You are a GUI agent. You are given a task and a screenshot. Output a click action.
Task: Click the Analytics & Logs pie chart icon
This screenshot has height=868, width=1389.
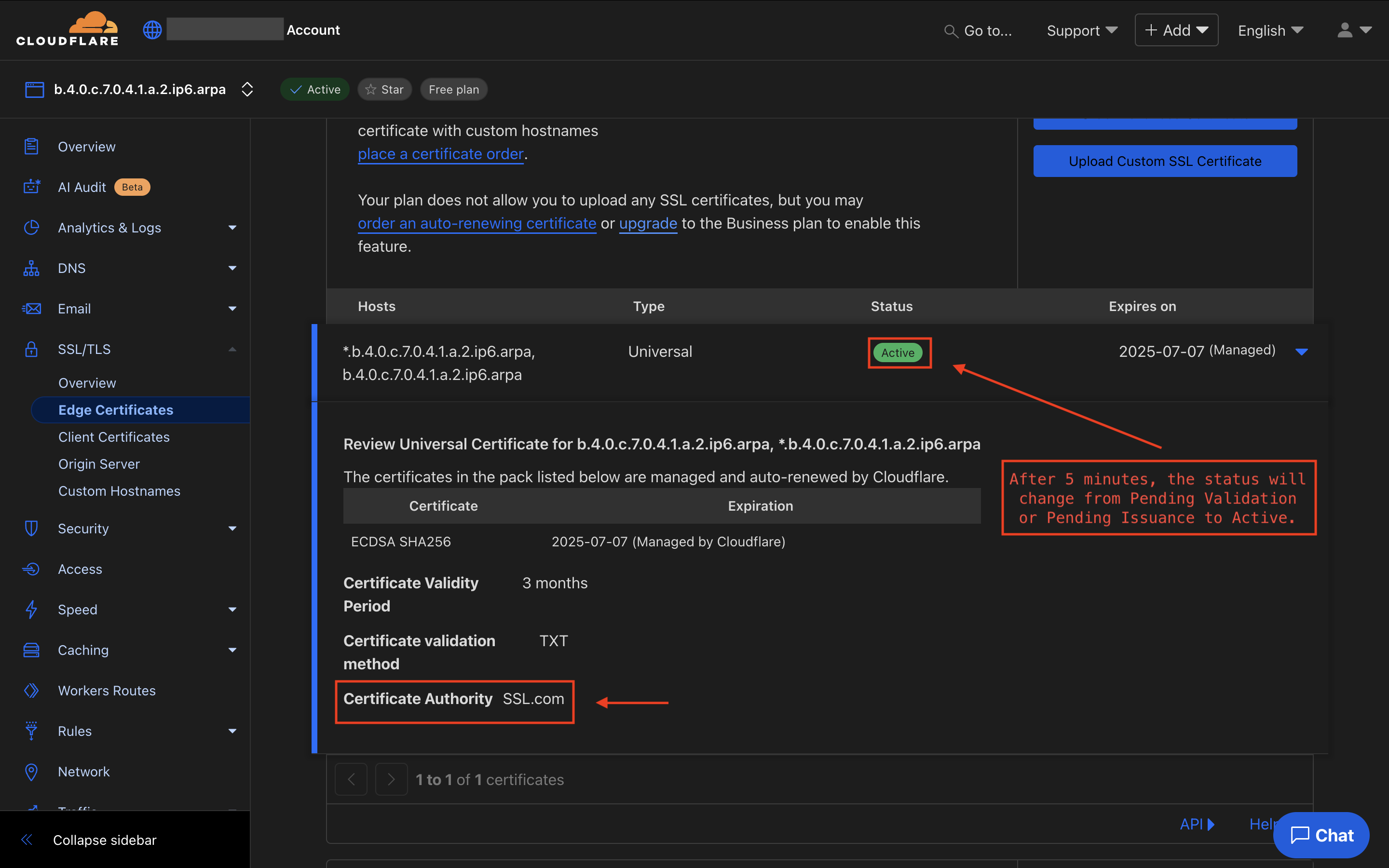pyautogui.click(x=31, y=227)
